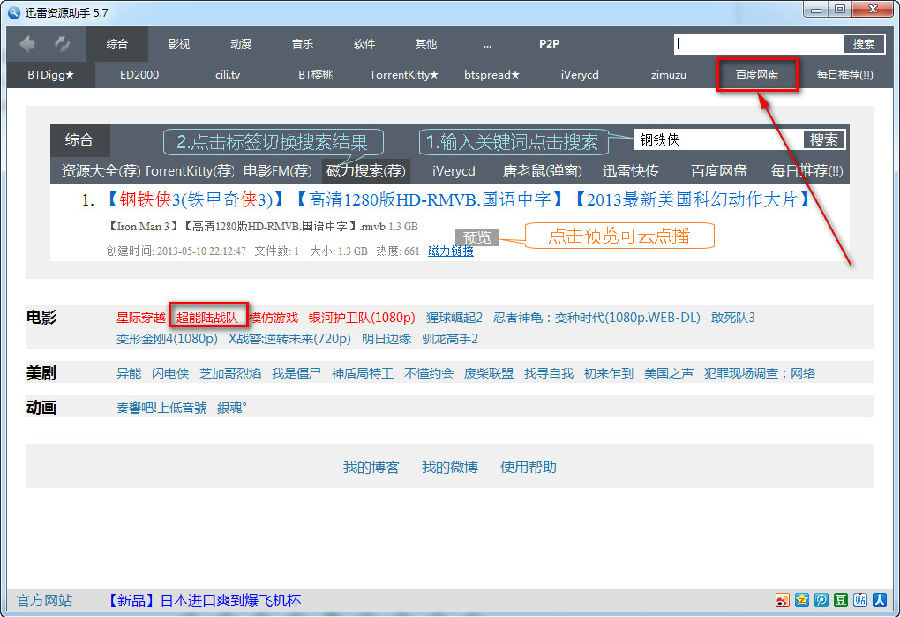900x617 pixels.
Task: Go back with the left arrow icon
Action: 26,44
